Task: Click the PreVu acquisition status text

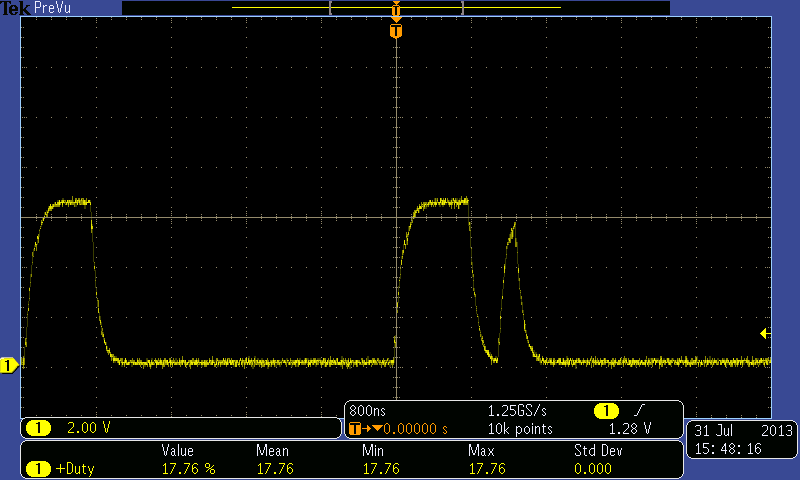Action: click(52, 8)
